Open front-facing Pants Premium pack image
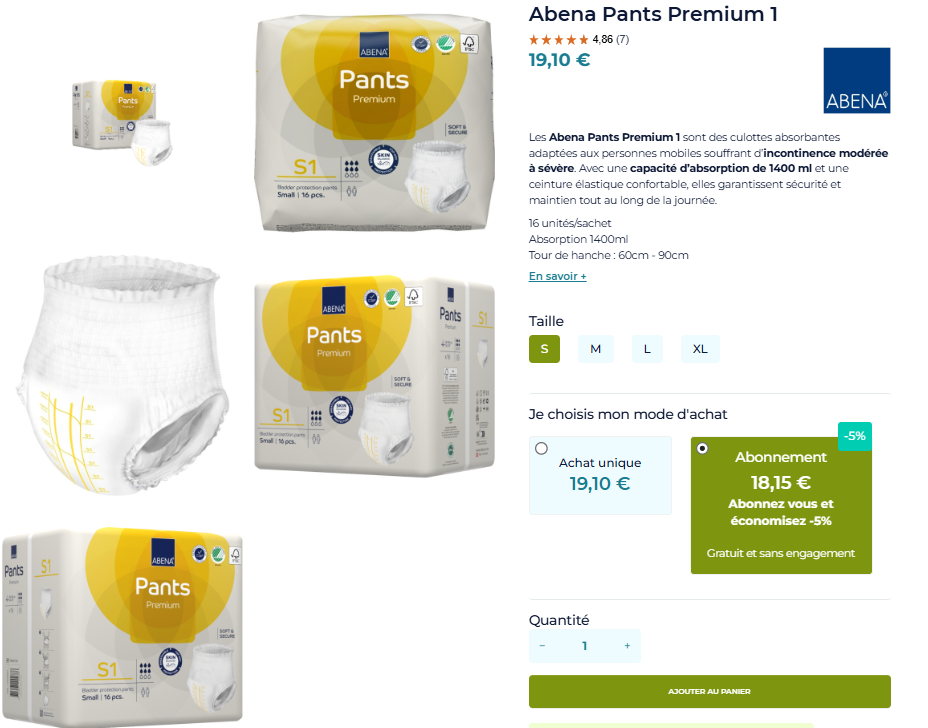This screenshot has height=728, width=928. pos(375,123)
